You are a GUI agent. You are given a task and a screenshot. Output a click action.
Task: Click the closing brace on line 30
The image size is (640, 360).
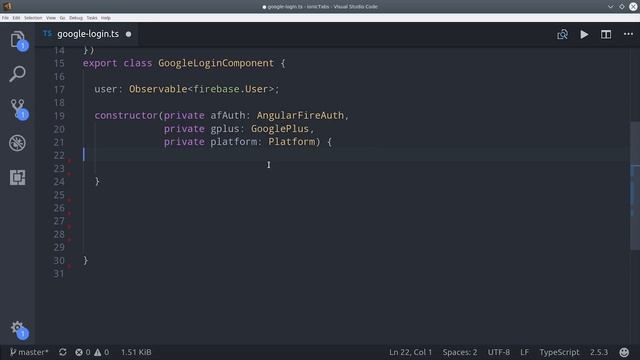pyautogui.click(x=85, y=260)
